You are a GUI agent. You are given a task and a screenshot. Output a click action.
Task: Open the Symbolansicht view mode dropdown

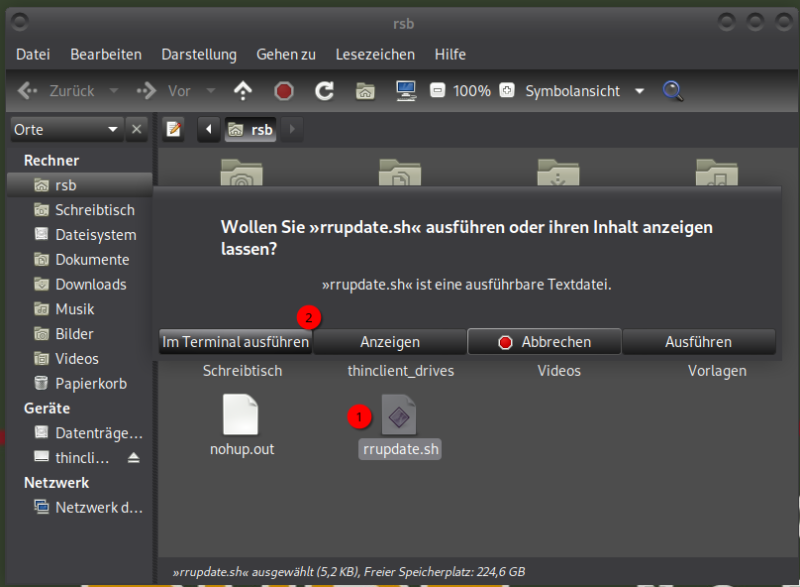pyautogui.click(x=640, y=91)
